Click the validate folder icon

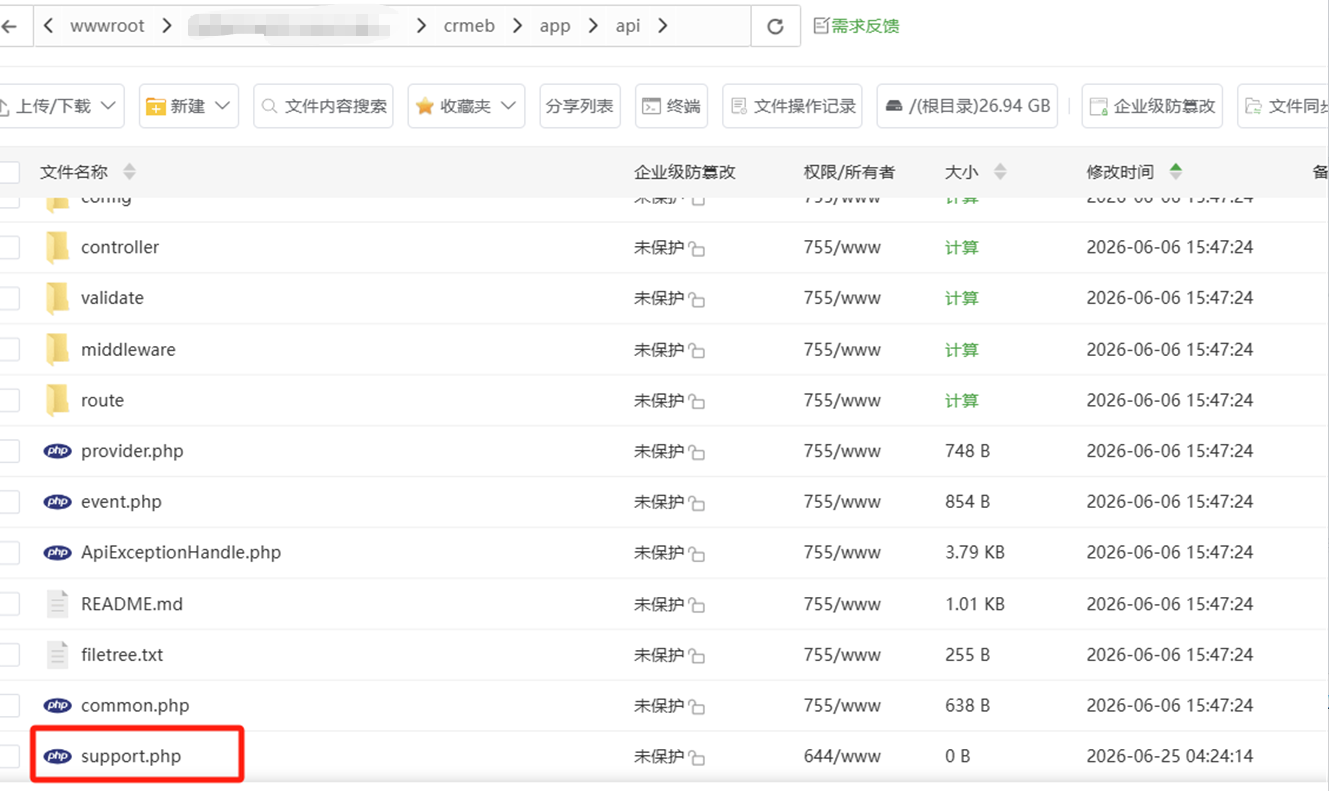(58, 298)
